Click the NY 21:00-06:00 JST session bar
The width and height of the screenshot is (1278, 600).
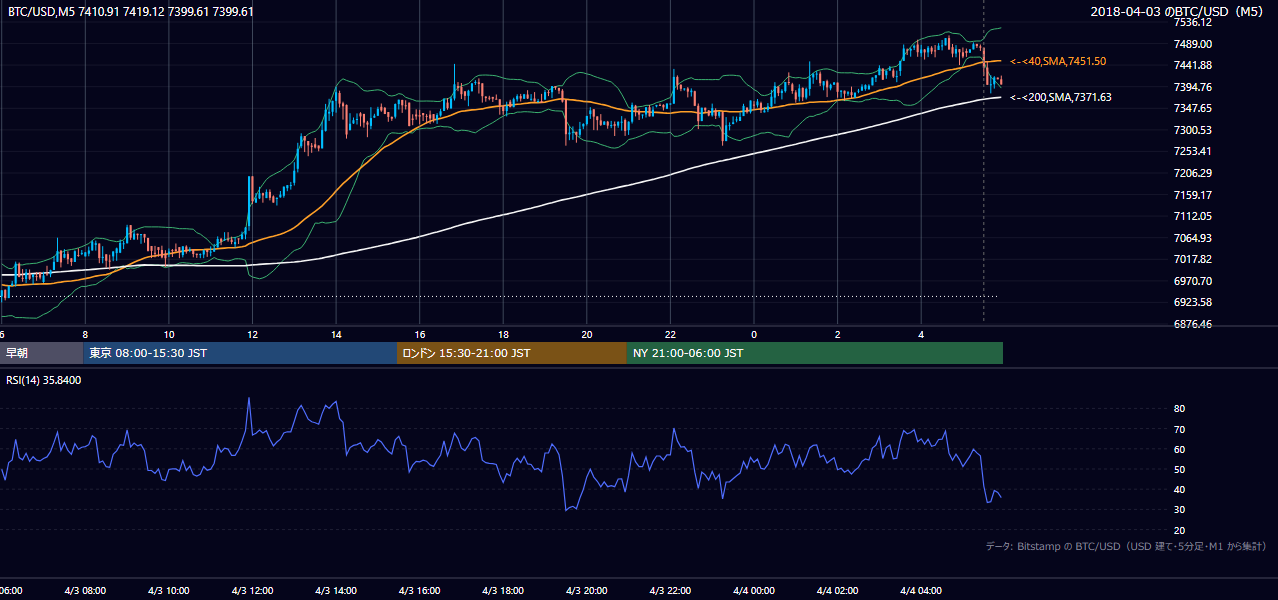(x=815, y=353)
